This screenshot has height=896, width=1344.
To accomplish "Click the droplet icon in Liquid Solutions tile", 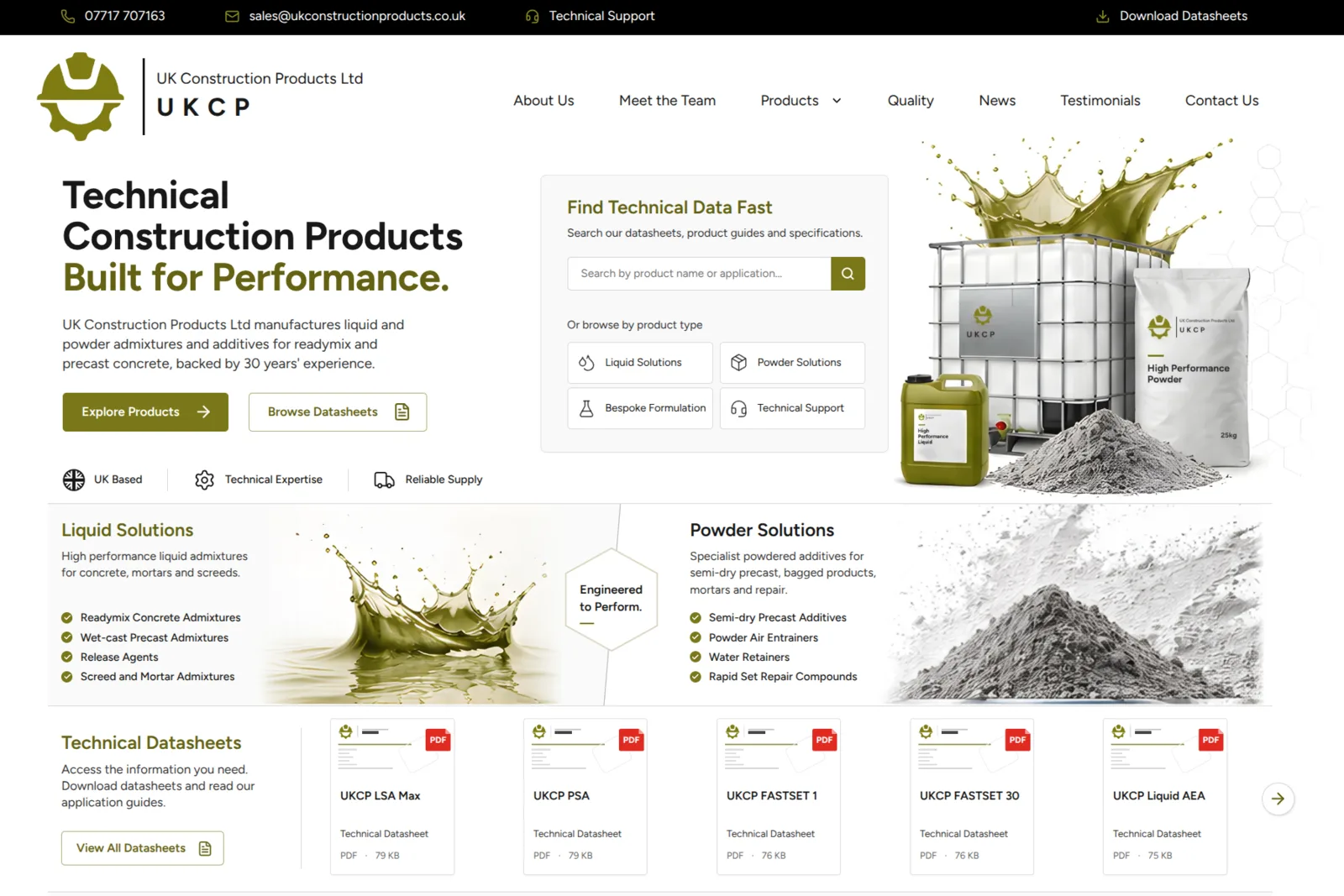I will [586, 363].
